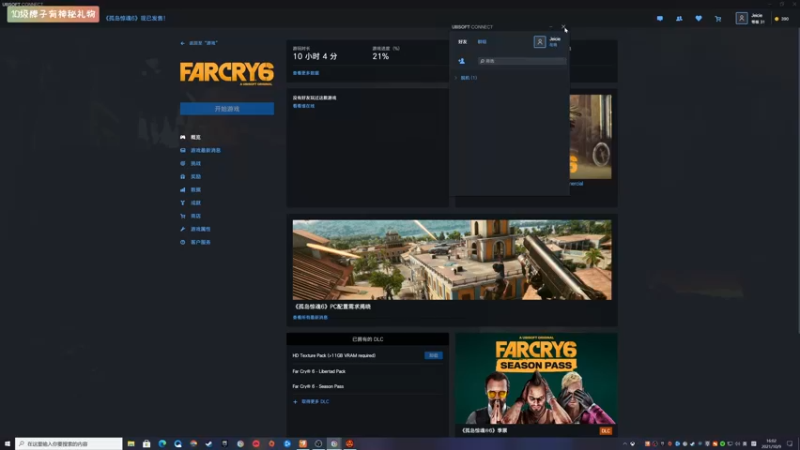Select the Overview item in game sidebar
Image resolution: width=800 pixels, height=450 pixels.
(x=195, y=137)
